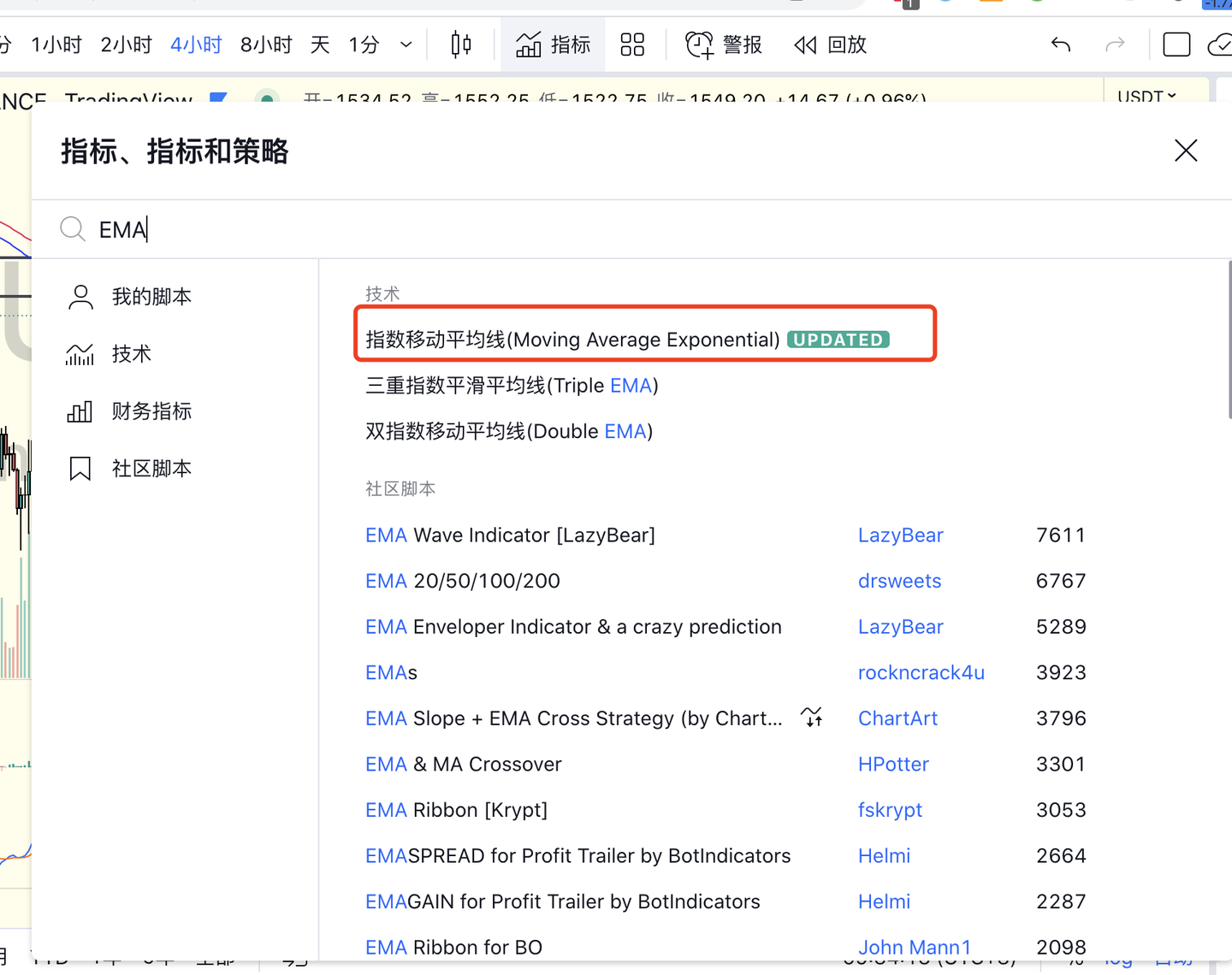Click the undo arrow in the toolbar
The image size is (1232, 975).
click(x=1060, y=44)
